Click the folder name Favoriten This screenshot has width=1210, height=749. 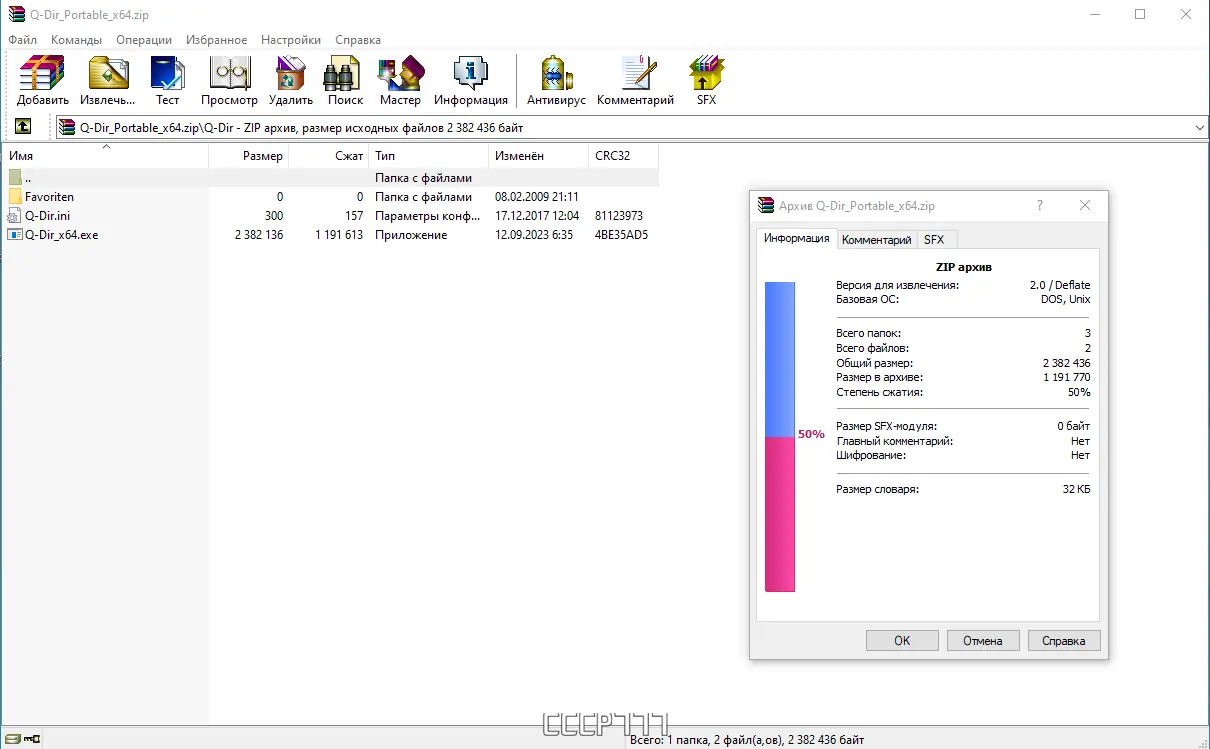50,197
